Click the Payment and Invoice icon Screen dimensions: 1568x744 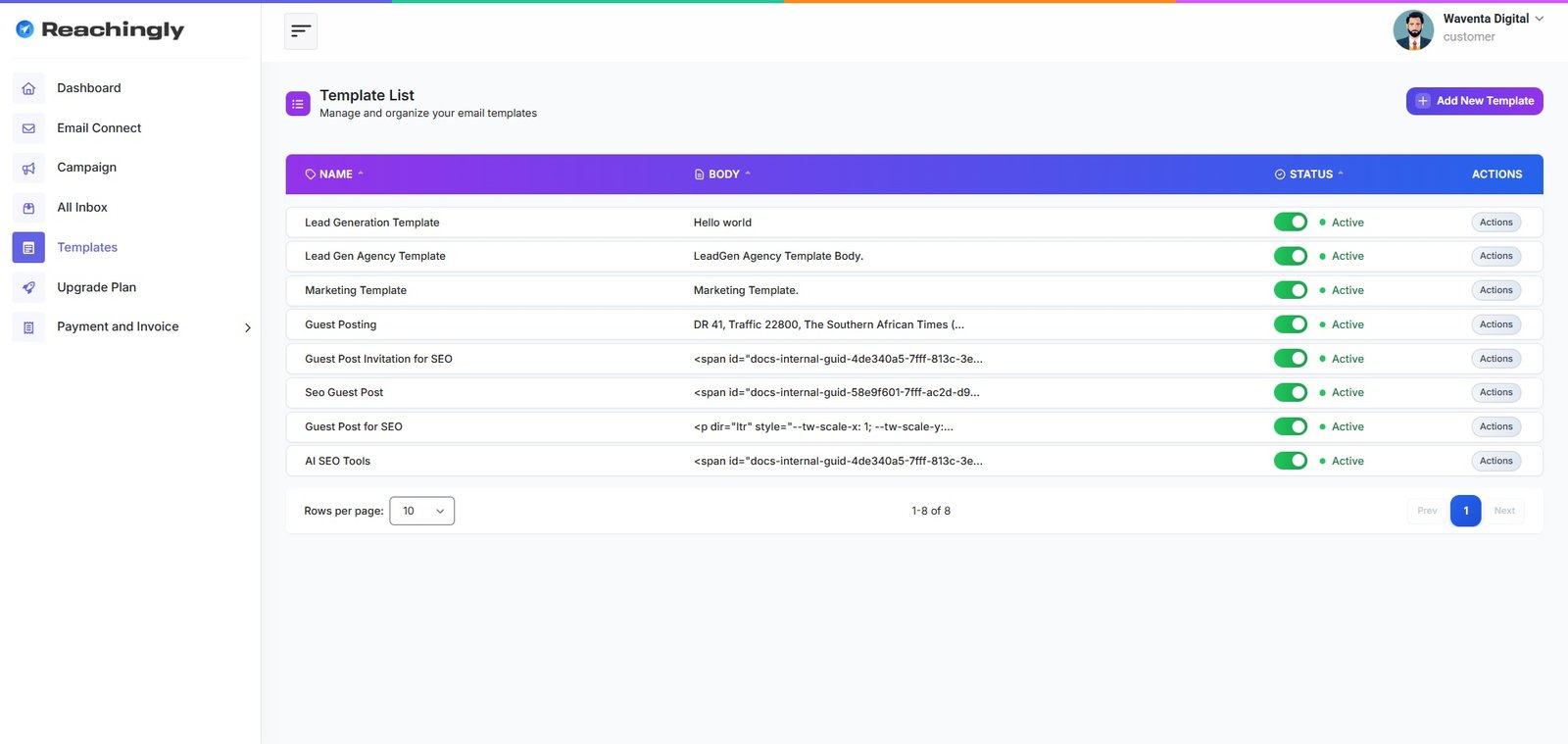tap(28, 327)
